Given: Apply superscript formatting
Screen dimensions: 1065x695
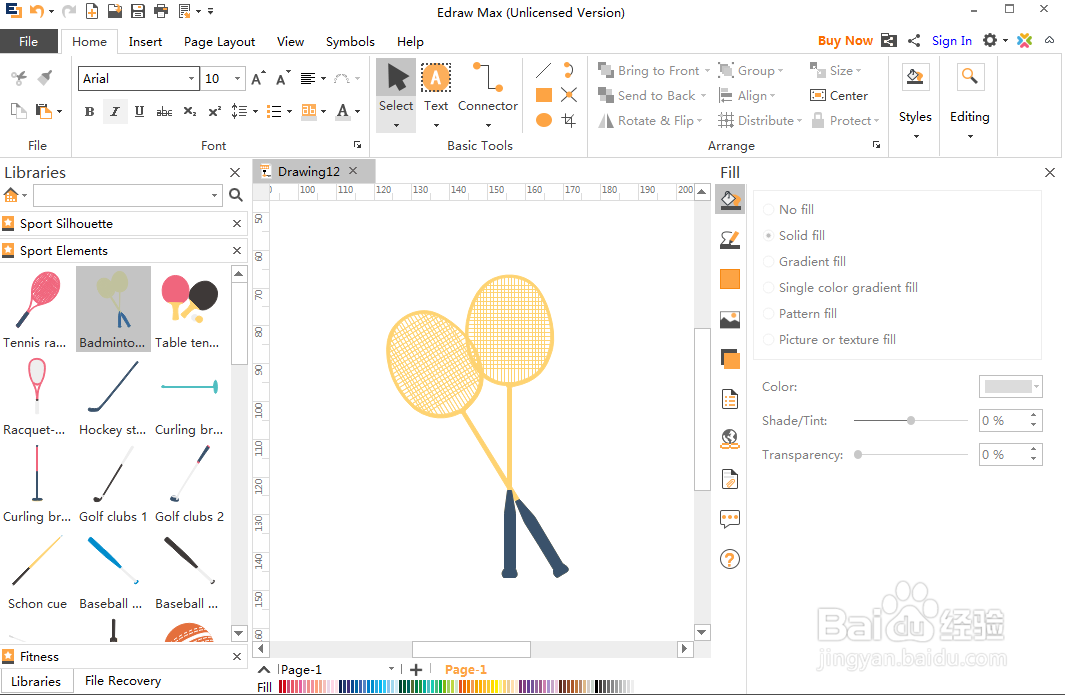Looking at the screenshot, I should (215, 111).
